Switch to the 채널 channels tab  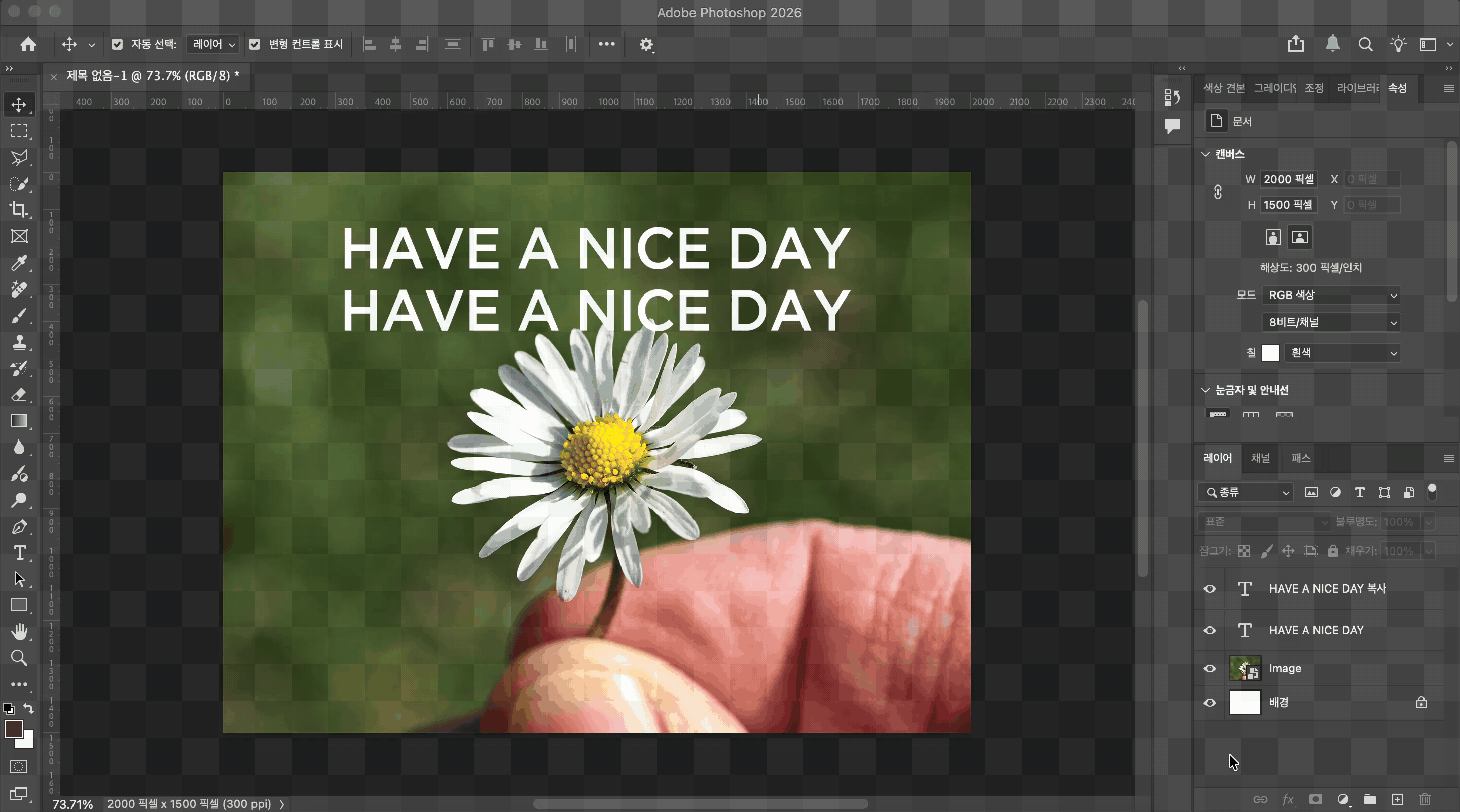click(x=1260, y=458)
